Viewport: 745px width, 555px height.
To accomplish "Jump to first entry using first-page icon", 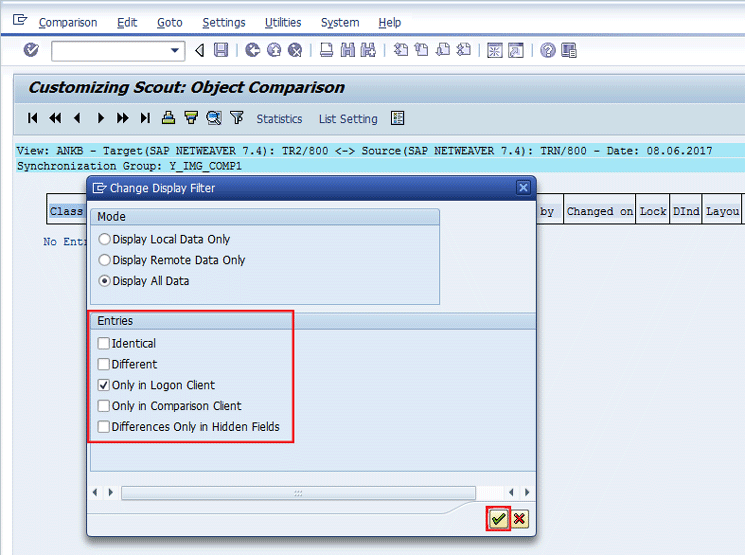I will click(x=33, y=118).
